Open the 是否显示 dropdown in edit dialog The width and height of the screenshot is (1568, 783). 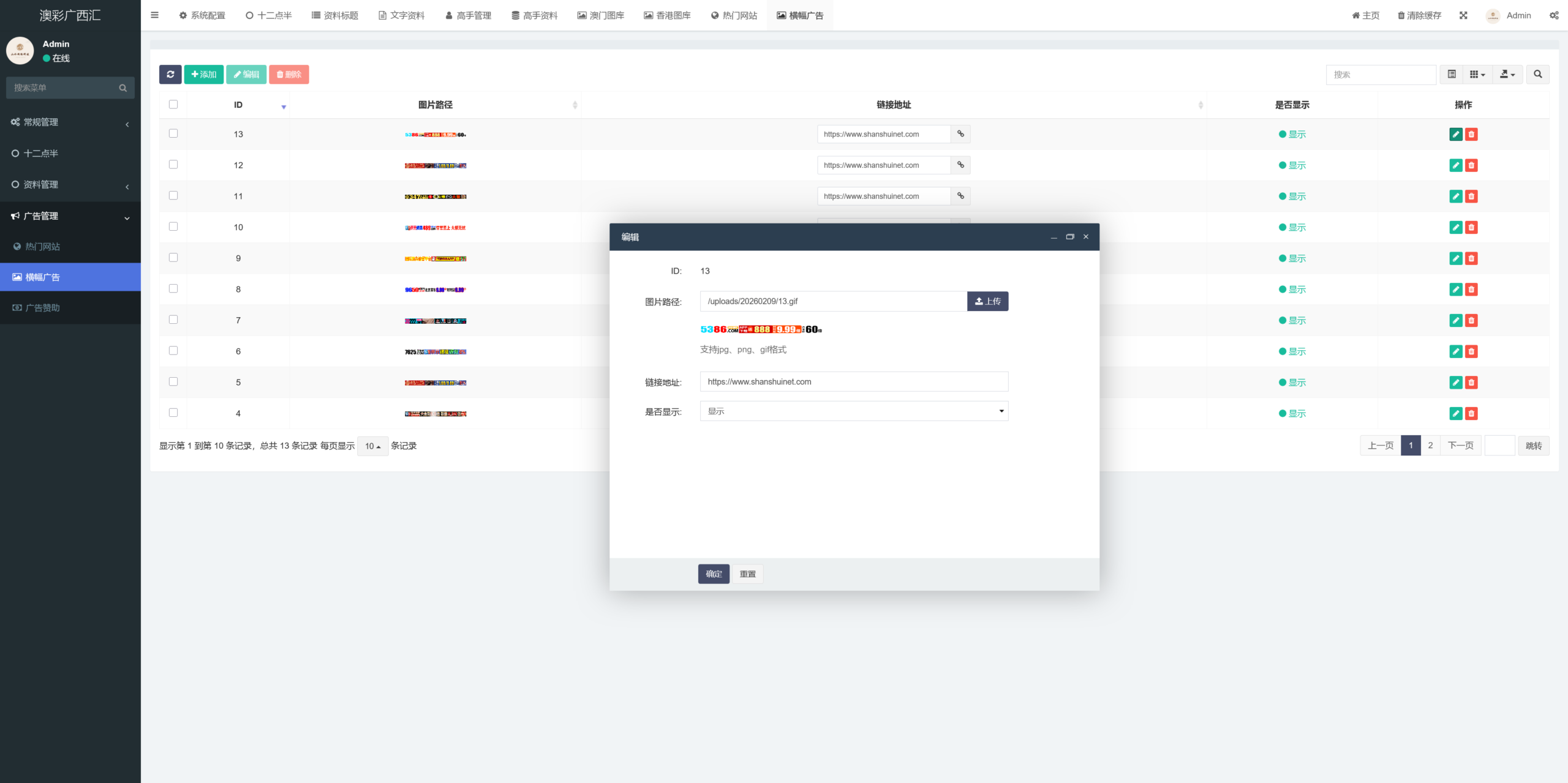854,411
